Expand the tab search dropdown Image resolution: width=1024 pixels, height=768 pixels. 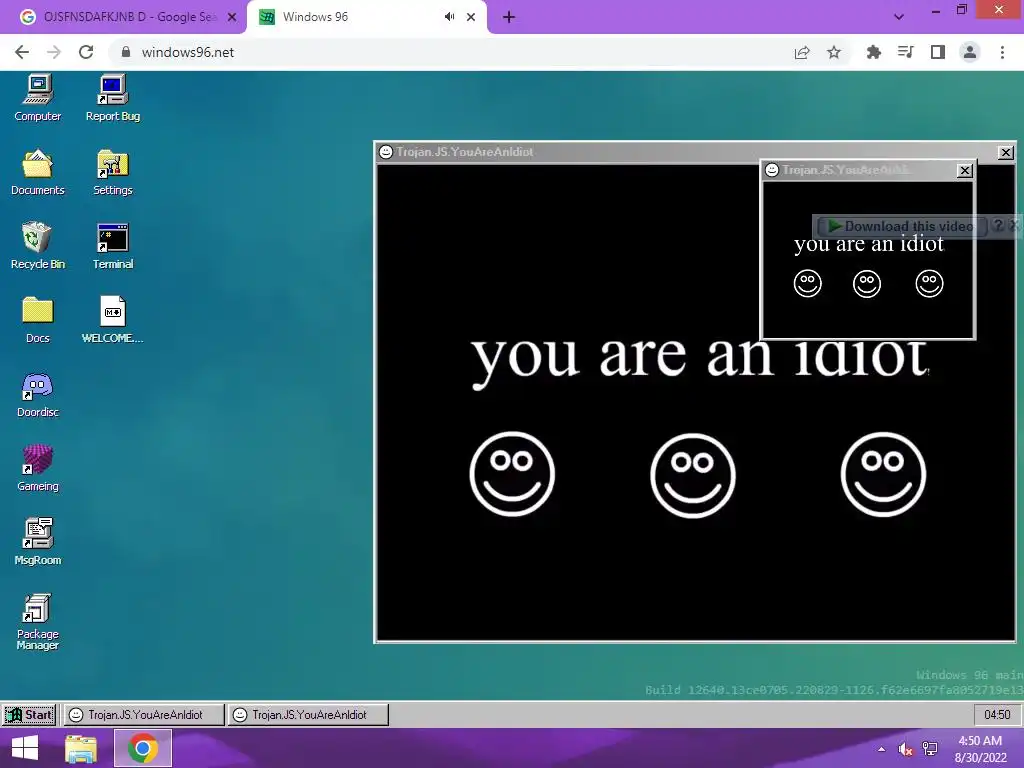[899, 17]
